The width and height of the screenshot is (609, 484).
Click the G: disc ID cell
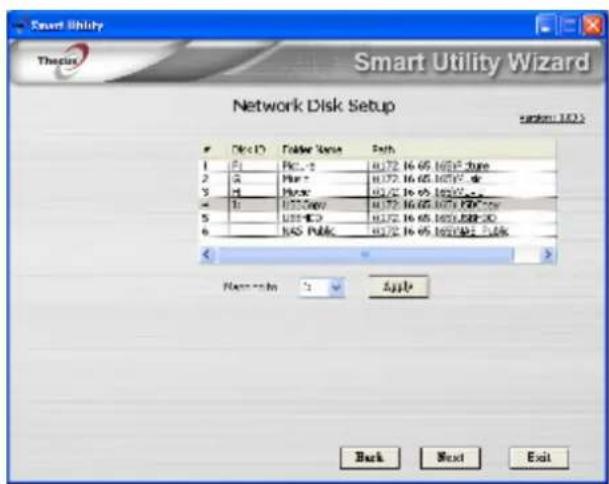point(254,179)
